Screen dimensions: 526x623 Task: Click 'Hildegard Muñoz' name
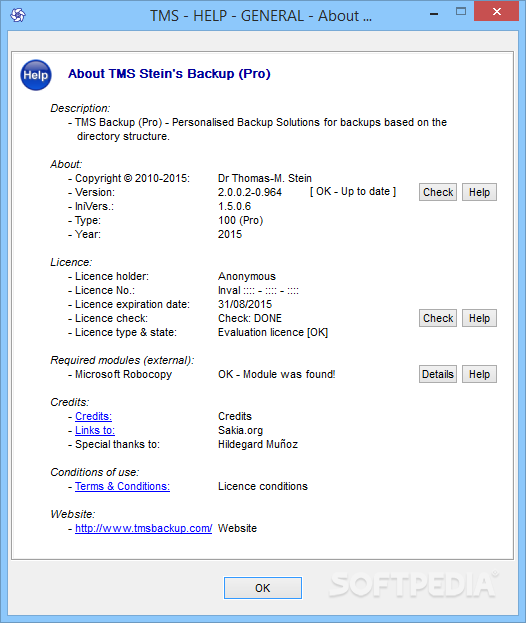pos(258,444)
